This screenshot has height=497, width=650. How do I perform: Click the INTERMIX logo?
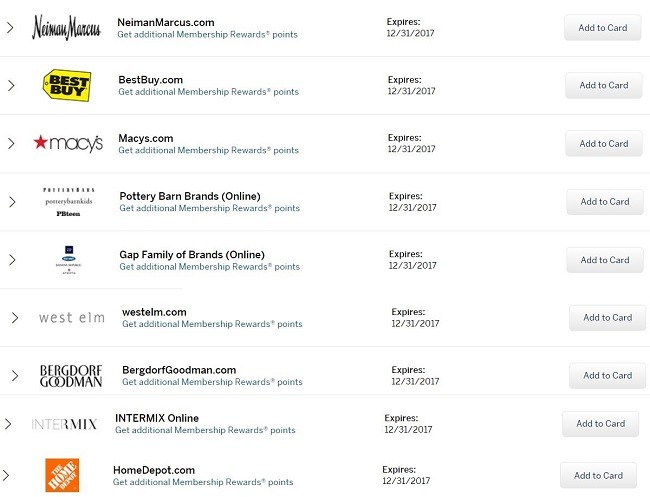64,424
